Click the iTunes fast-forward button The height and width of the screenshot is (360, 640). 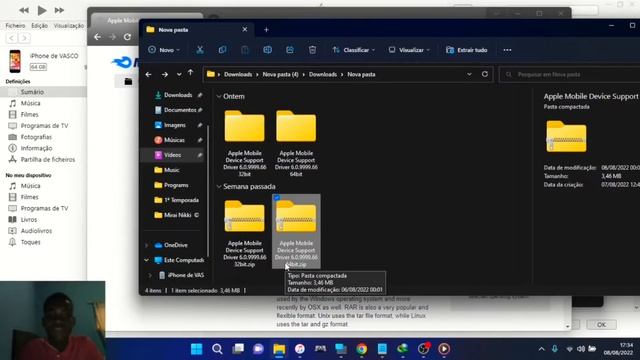coord(59,10)
